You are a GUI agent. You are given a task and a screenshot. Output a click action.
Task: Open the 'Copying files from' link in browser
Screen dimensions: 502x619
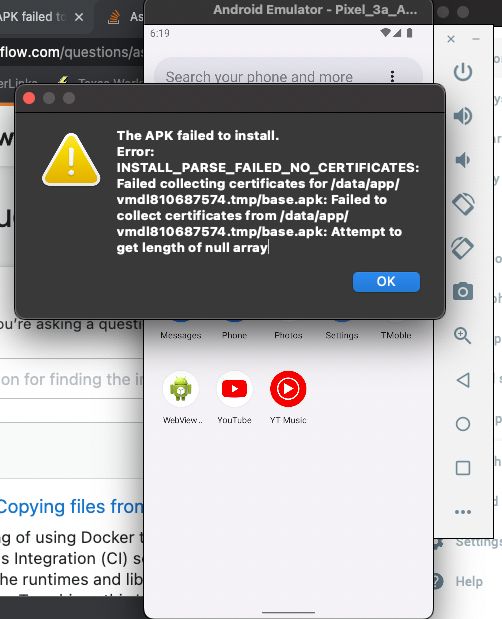pos(71,506)
